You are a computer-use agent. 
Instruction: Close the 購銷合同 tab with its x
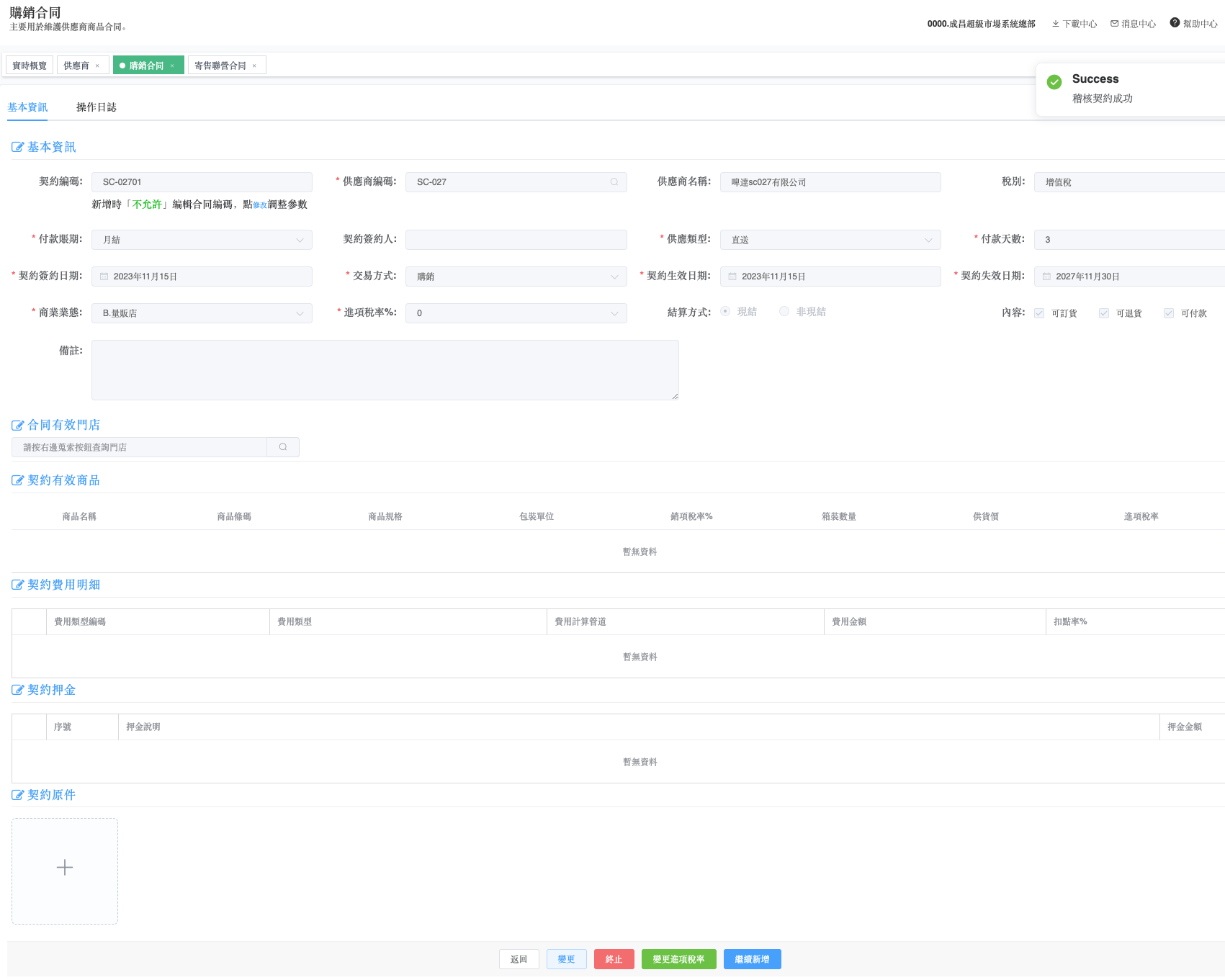(172, 66)
